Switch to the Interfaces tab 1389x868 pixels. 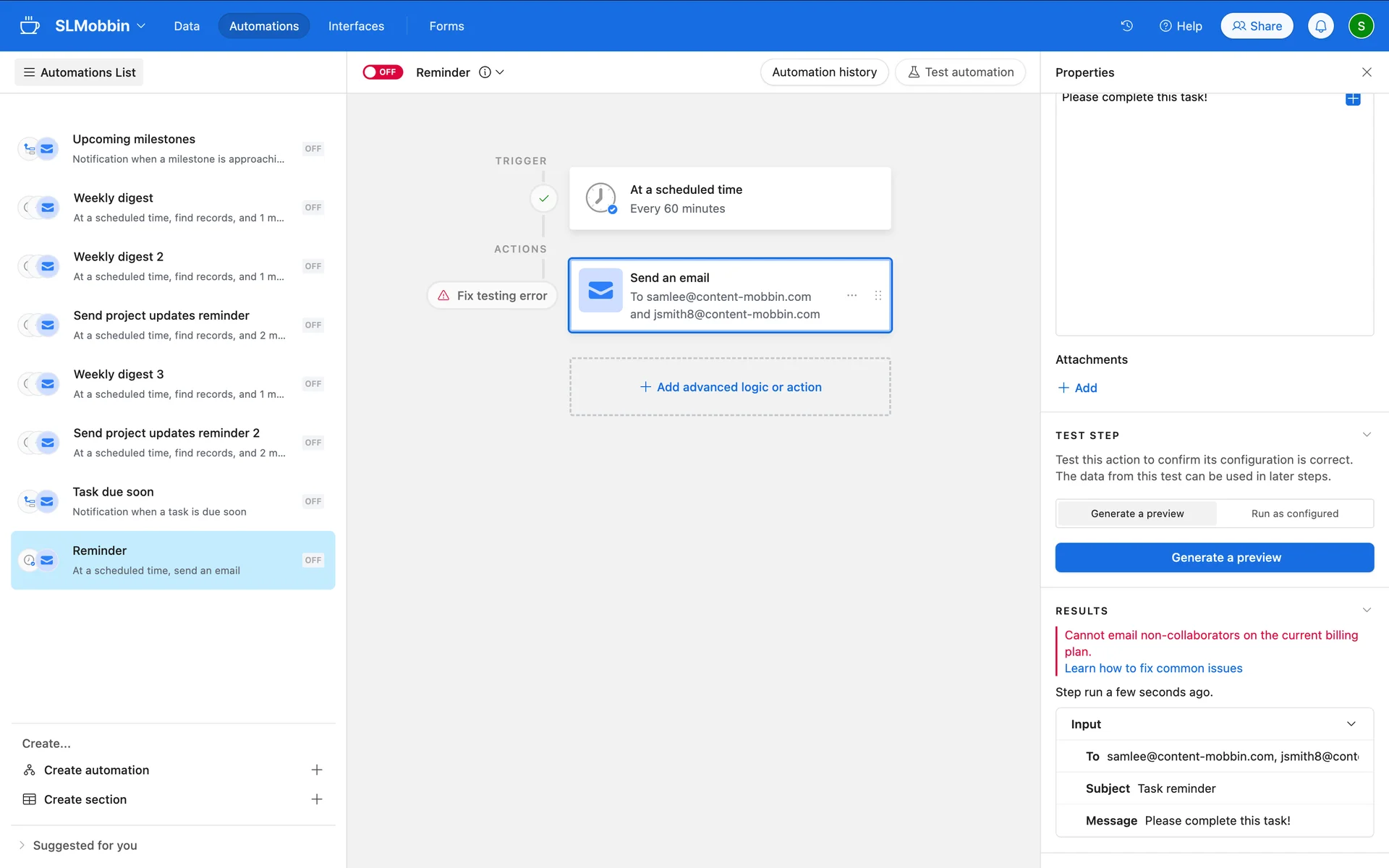356,26
